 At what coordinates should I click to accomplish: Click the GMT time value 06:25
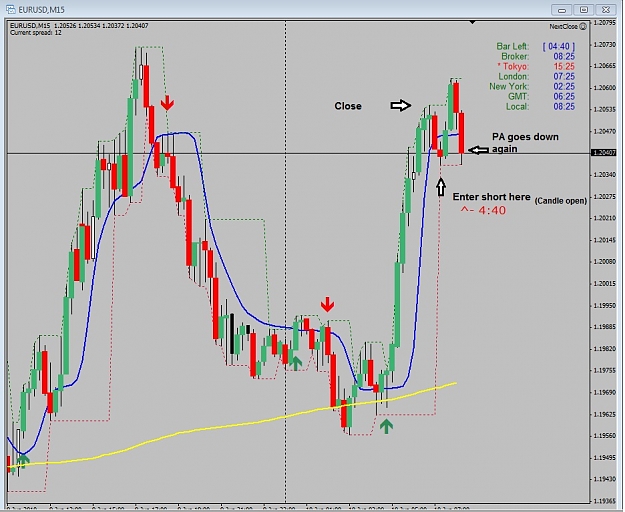[564, 96]
